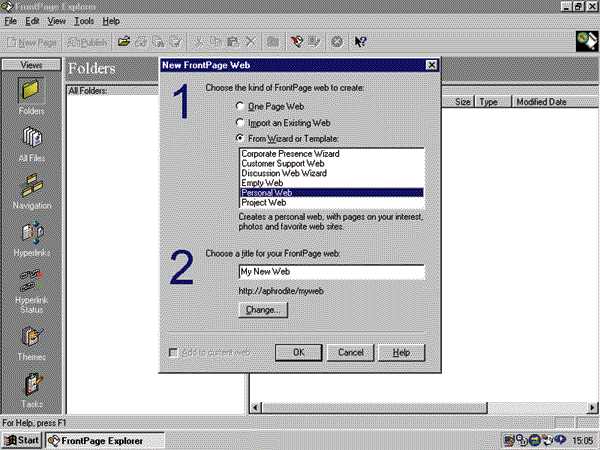Click OK to create the web
This screenshot has width=600, height=450.
point(298,353)
